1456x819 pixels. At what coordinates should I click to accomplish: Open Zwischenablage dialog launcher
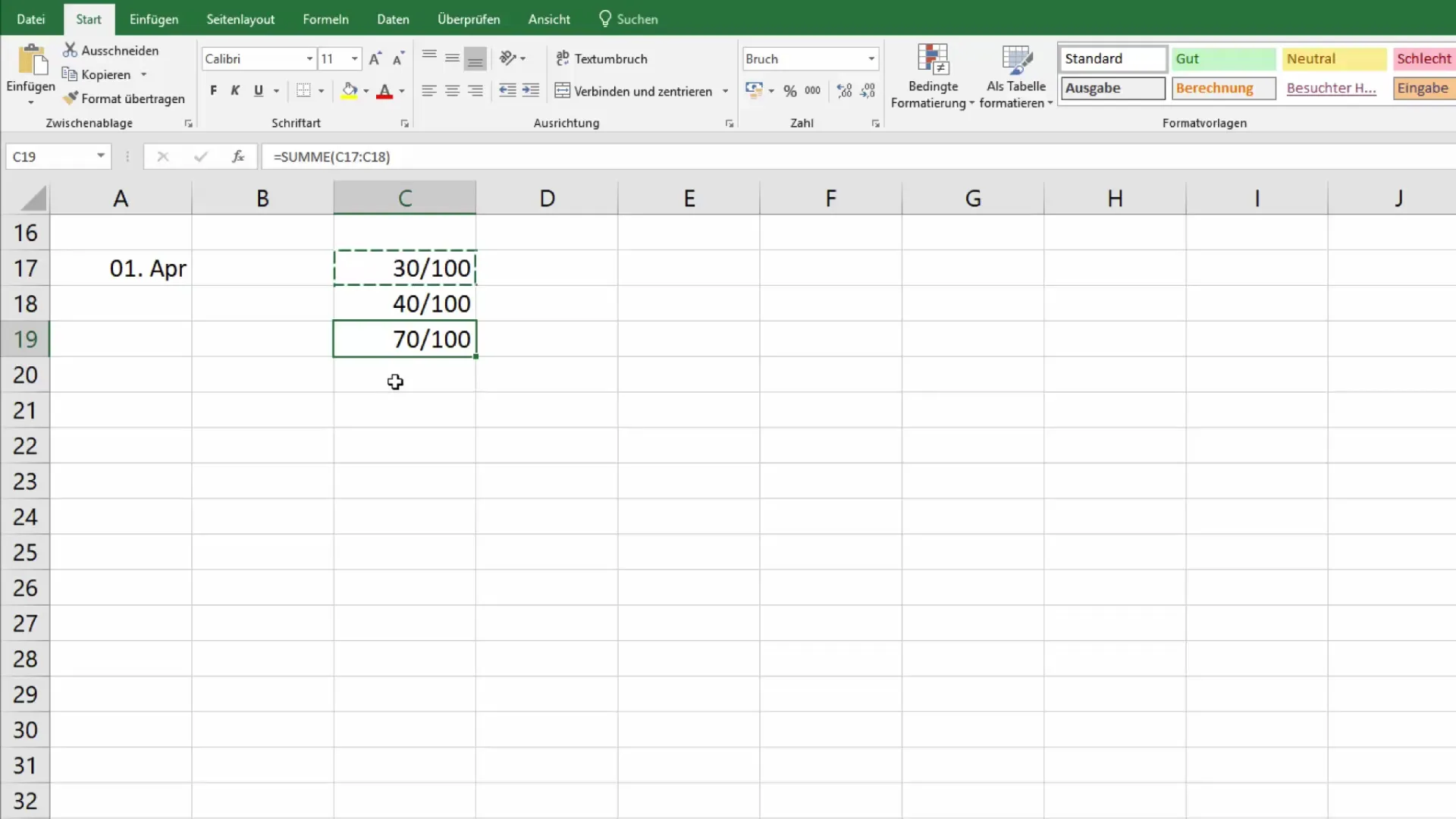point(188,123)
